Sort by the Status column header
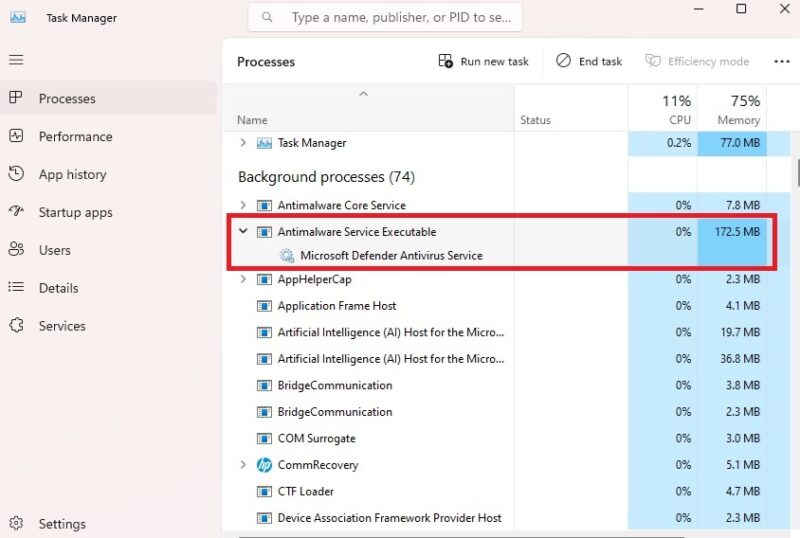Viewport: 800px width, 538px height. (571, 109)
